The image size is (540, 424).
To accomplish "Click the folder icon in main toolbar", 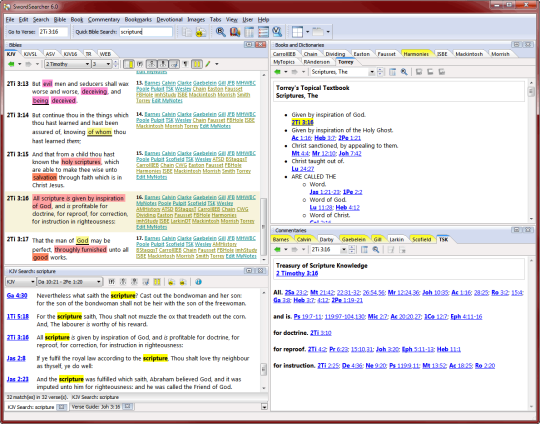I will (318, 32).
